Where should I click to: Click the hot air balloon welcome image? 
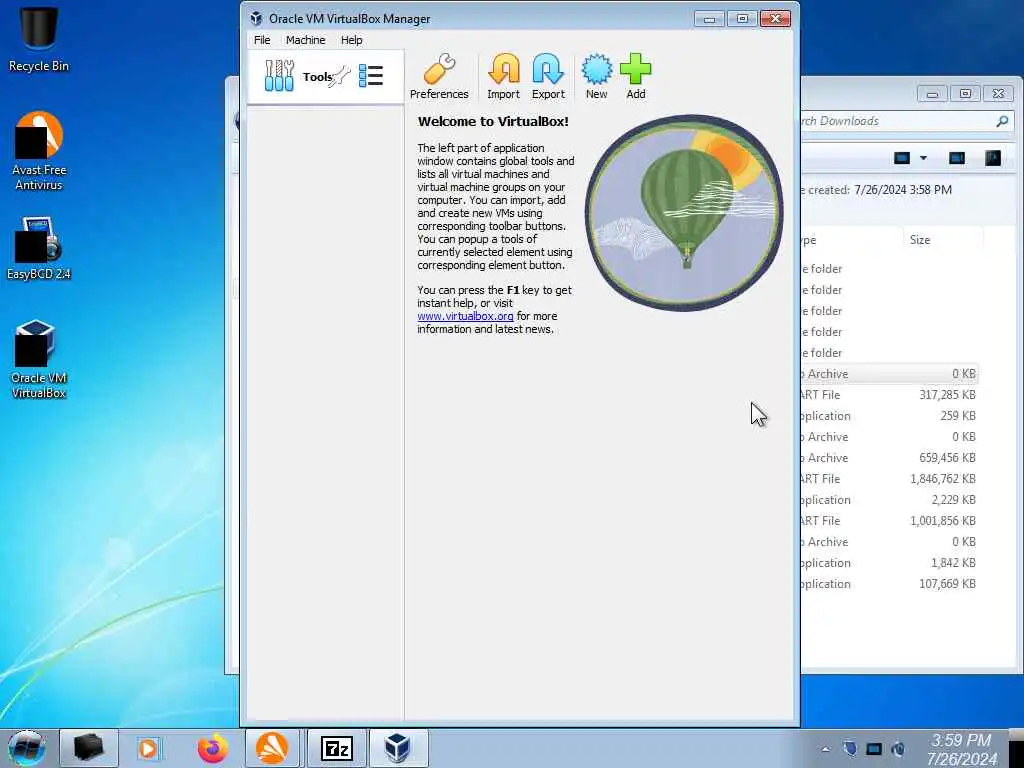pos(683,212)
